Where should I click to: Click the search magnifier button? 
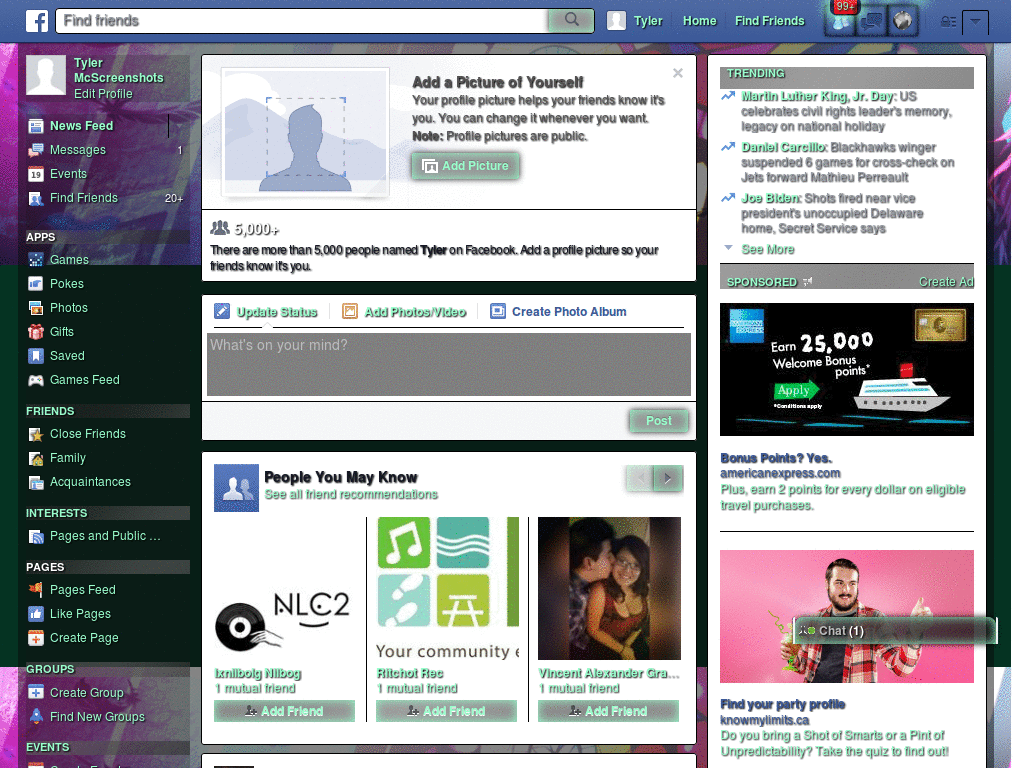click(571, 20)
